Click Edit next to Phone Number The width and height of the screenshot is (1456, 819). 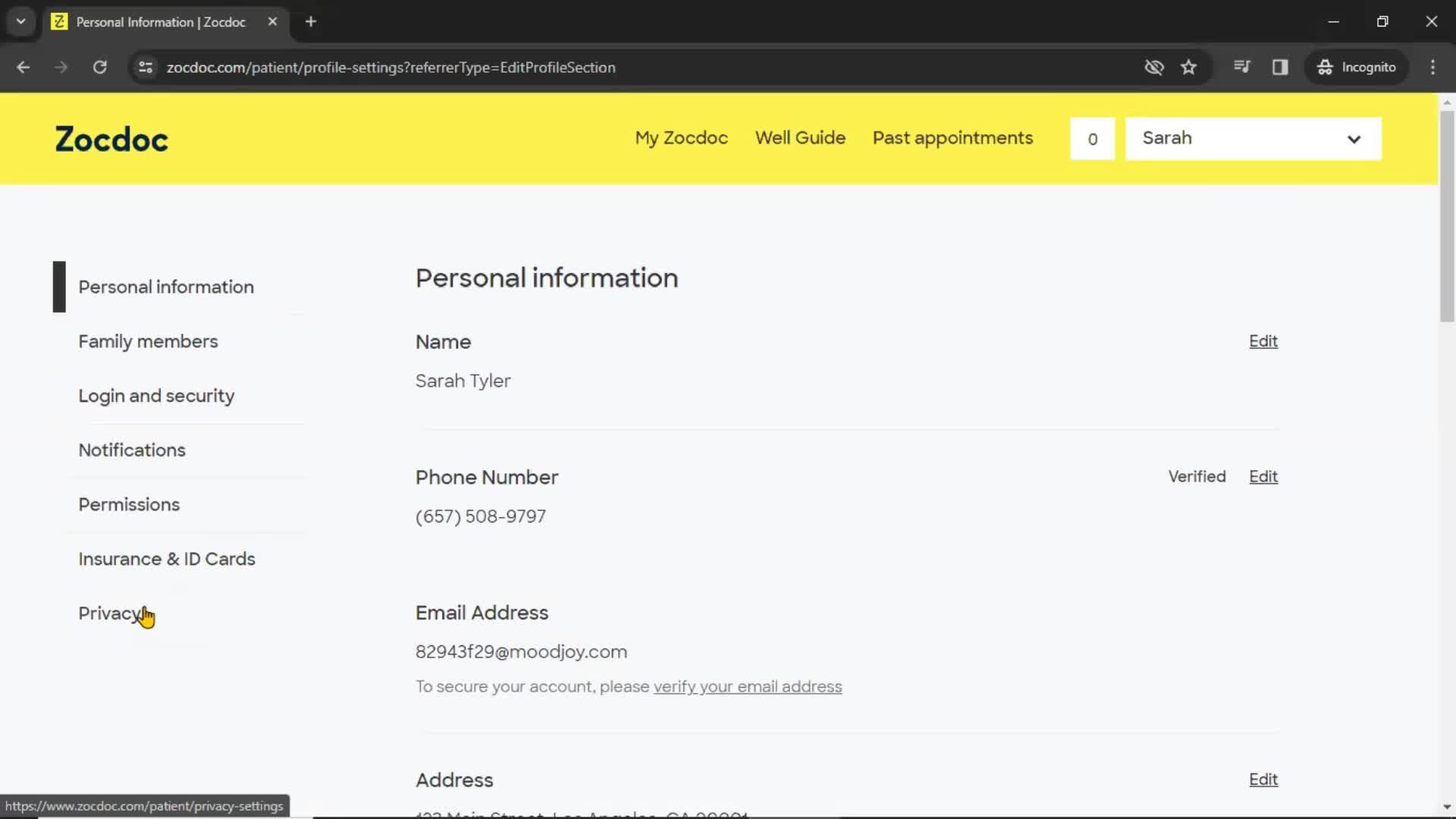click(1263, 476)
